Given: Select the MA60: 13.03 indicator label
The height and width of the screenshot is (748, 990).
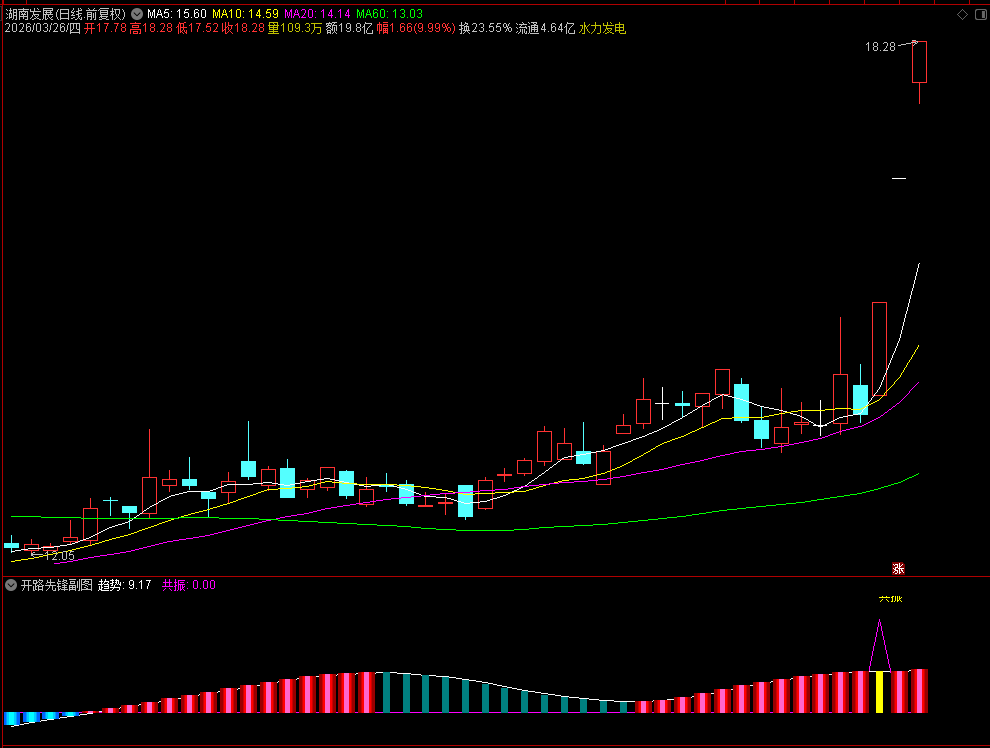Looking at the screenshot, I should pyautogui.click(x=390, y=14).
